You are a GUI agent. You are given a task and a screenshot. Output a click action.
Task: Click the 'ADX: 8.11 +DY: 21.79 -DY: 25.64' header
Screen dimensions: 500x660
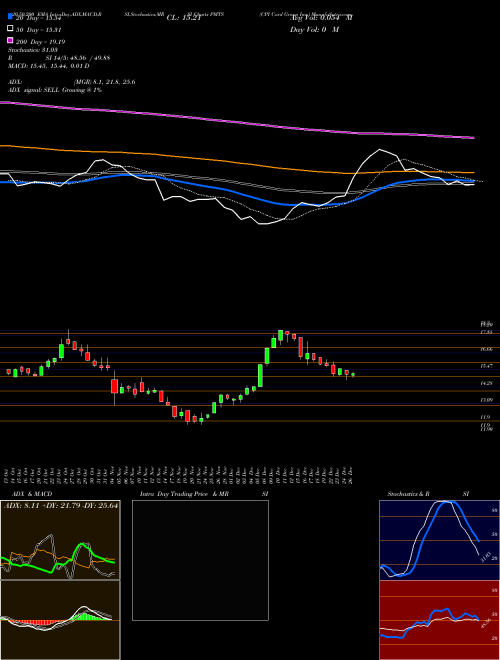click(x=61, y=505)
